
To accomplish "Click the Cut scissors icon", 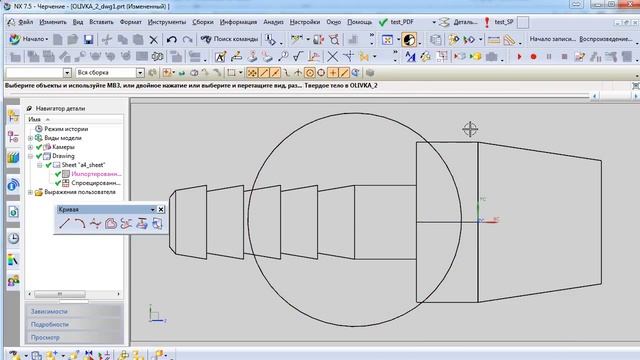I will pos(107,39).
